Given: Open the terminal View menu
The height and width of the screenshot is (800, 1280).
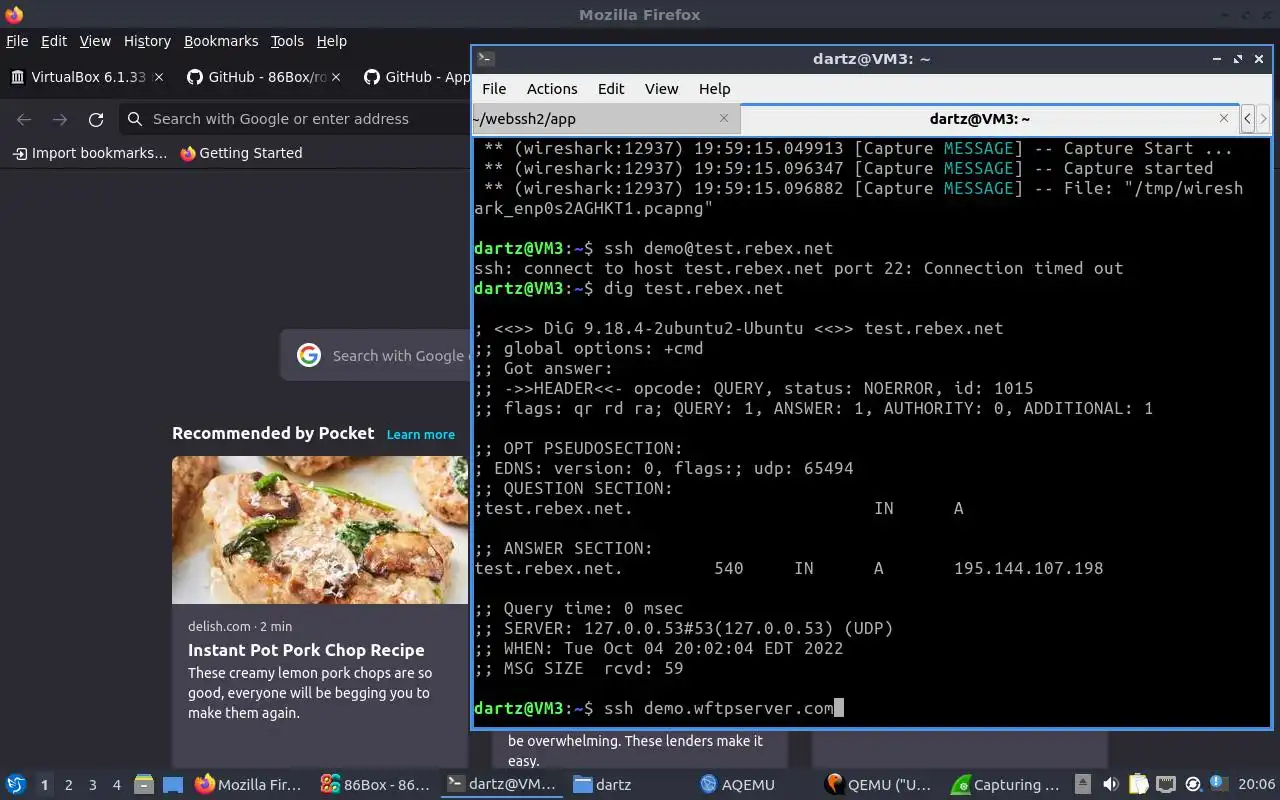Looking at the screenshot, I should [x=661, y=89].
